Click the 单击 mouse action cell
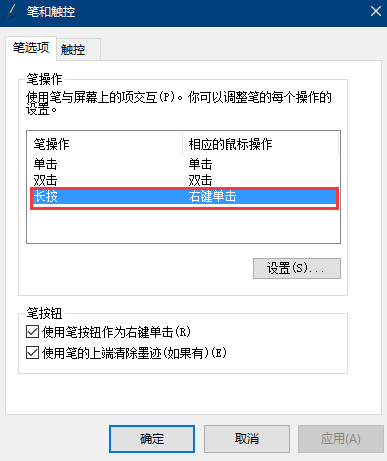Viewport: 387px width, 461px height. (200, 164)
